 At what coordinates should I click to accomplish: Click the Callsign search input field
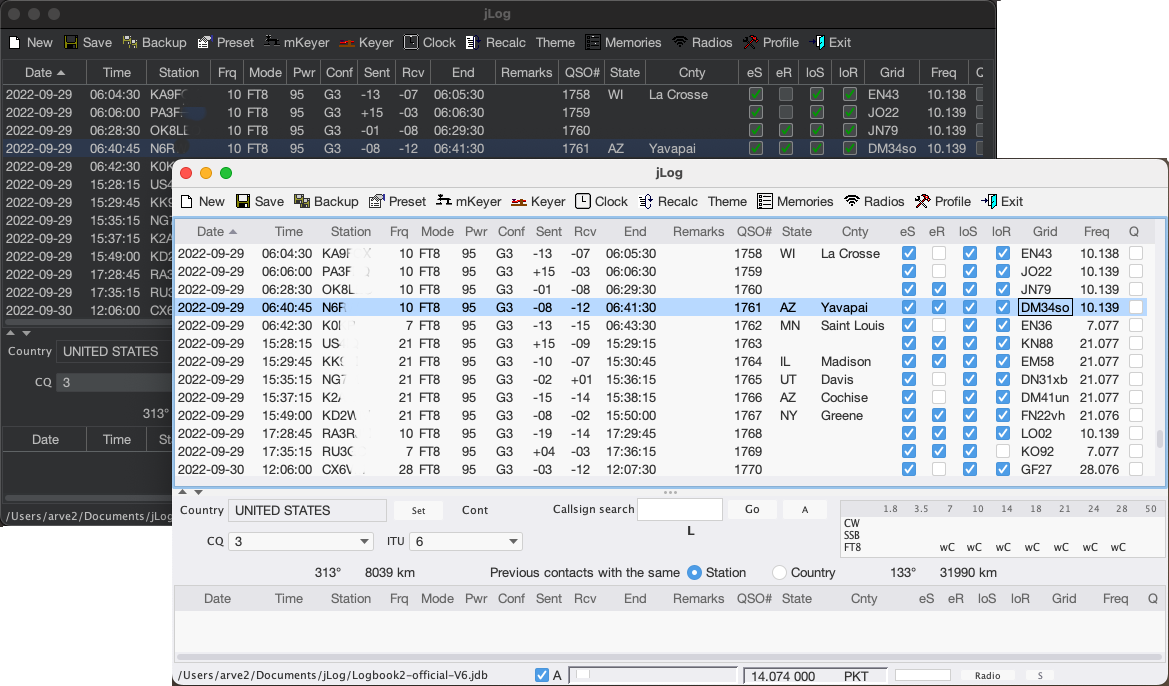[680, 510]
